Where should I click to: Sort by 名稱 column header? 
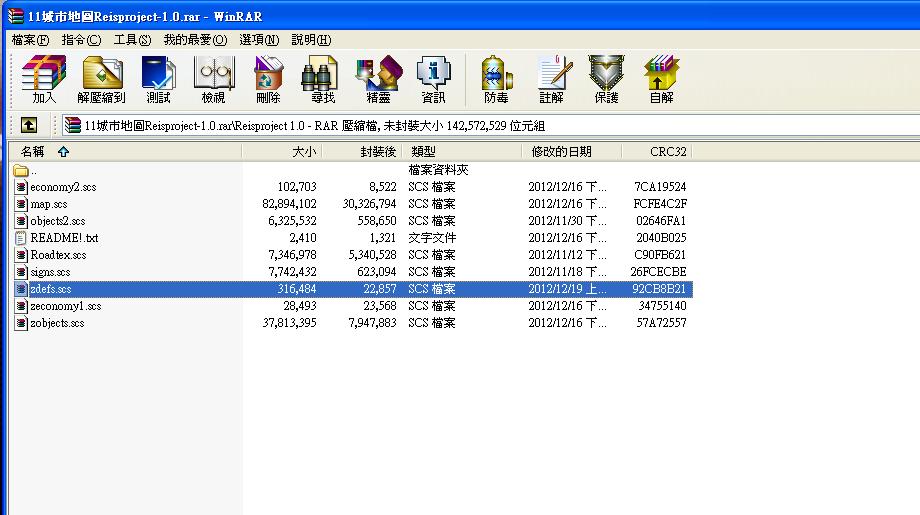pos(126,152)
